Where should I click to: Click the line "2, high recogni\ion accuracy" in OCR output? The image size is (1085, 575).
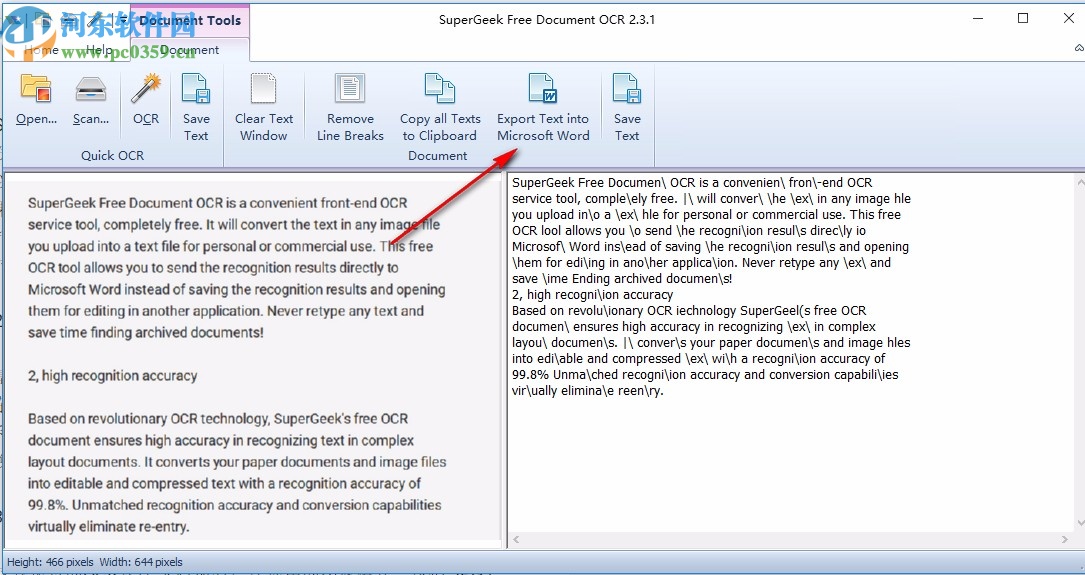[592, 295]
